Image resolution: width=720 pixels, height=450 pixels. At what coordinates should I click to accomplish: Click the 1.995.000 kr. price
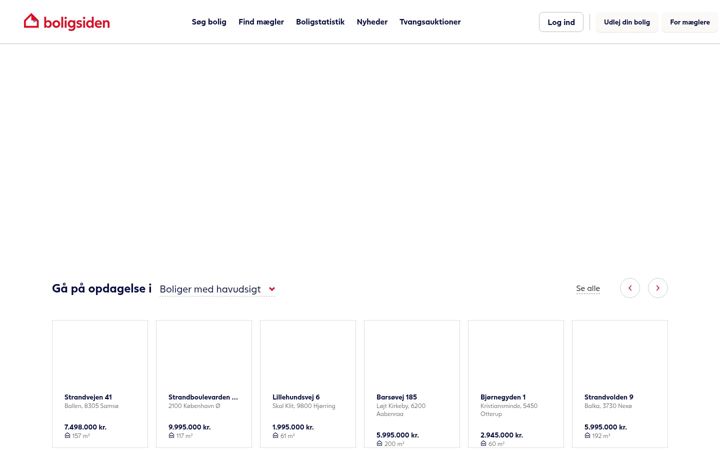pyautogui.click(x=293, y=427)
